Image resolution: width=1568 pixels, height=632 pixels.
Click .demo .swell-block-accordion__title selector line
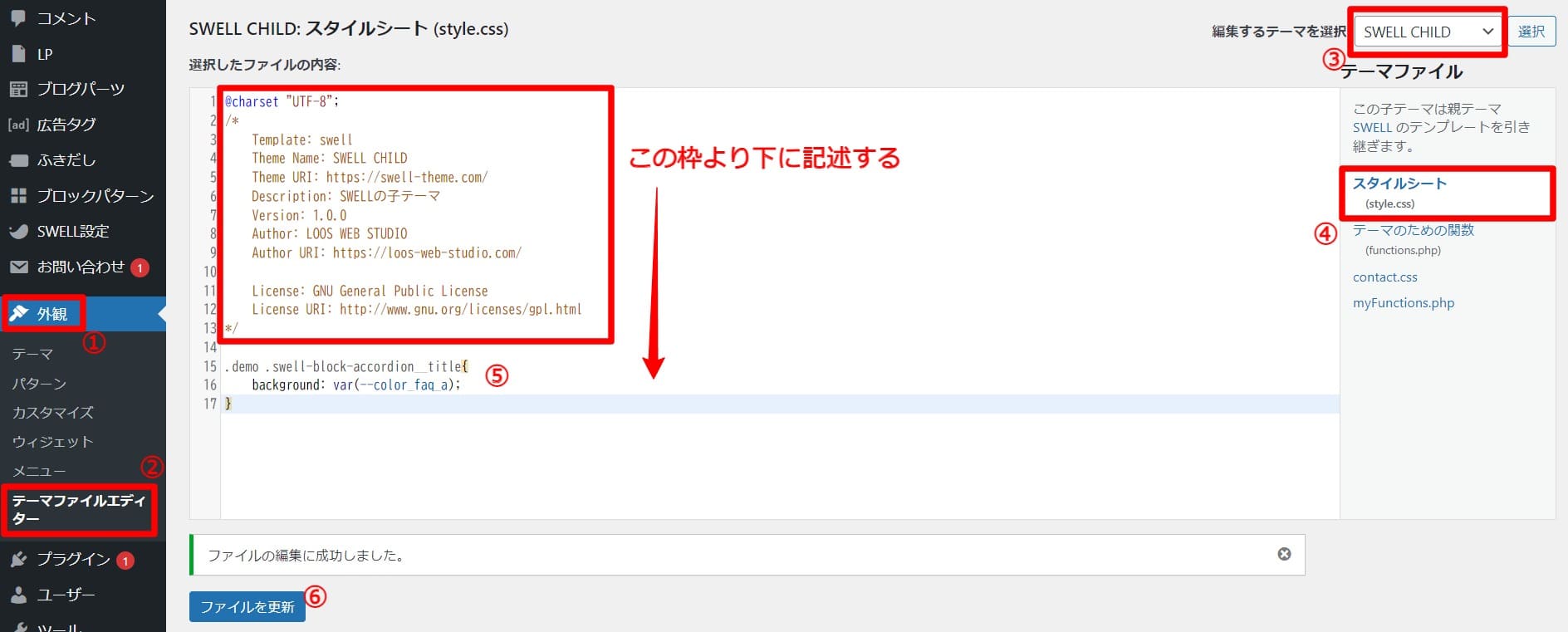[x=346, y=366]
